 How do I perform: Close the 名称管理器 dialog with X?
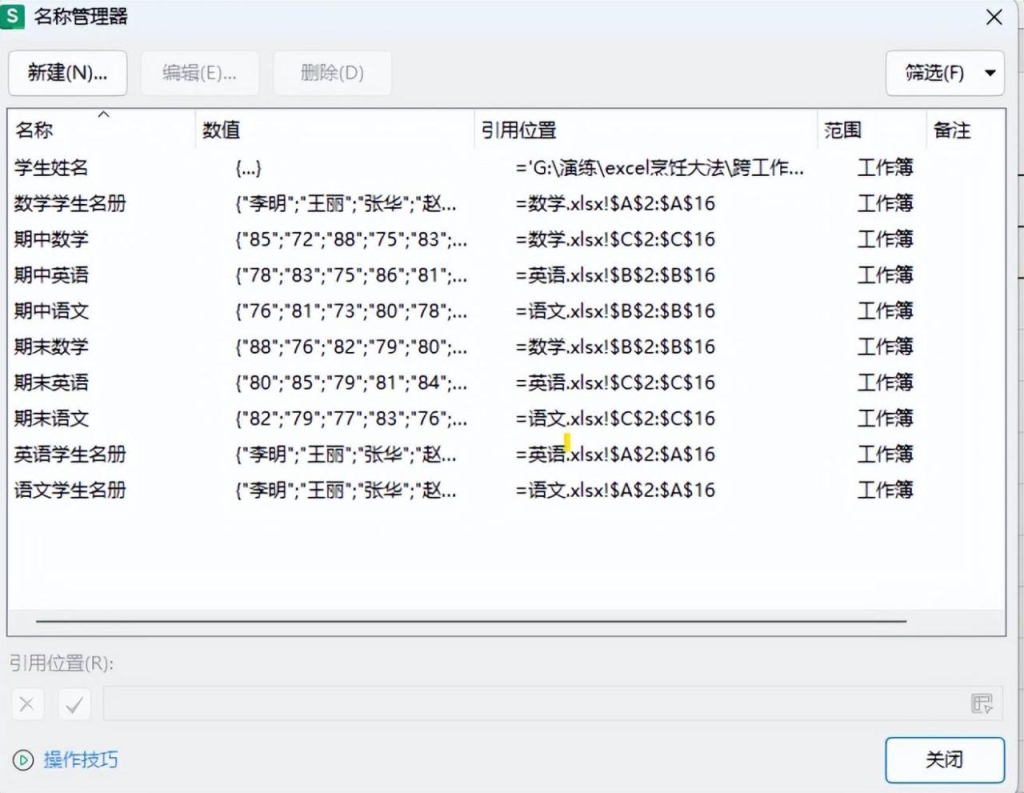click(994, 17)
